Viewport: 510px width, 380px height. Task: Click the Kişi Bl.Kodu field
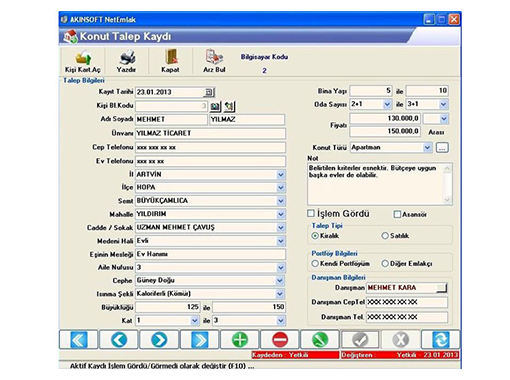point(171,106)
